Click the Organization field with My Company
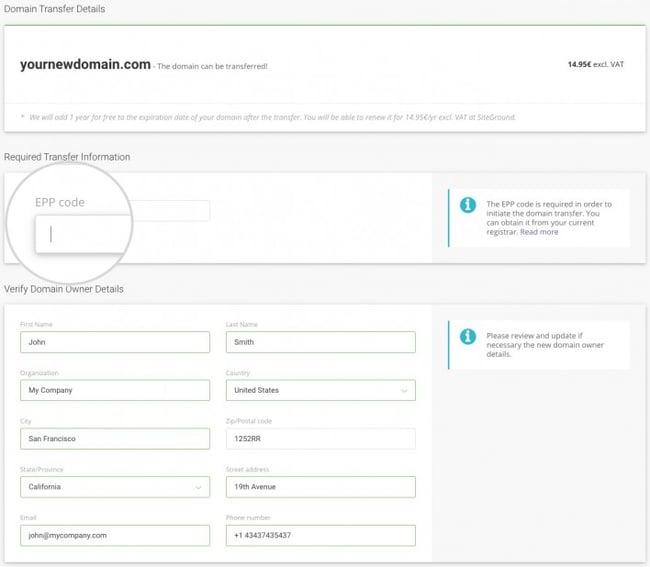The image size is (650, 567). click(114, 390)
